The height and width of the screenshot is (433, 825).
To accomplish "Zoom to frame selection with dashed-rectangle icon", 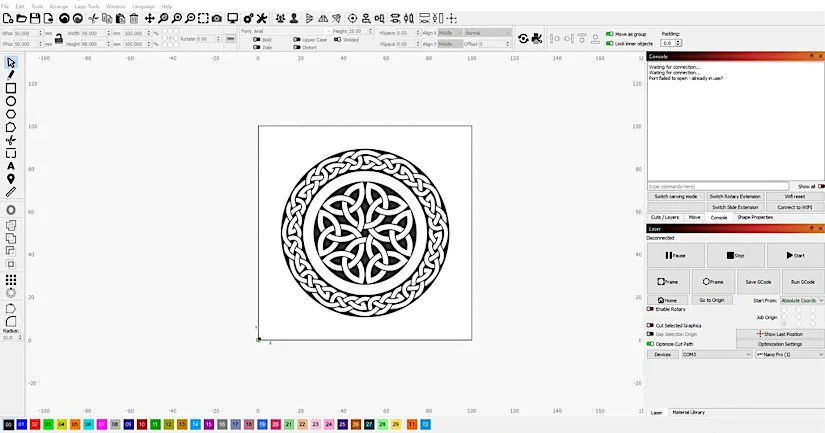I will click(x=203, y=18).
